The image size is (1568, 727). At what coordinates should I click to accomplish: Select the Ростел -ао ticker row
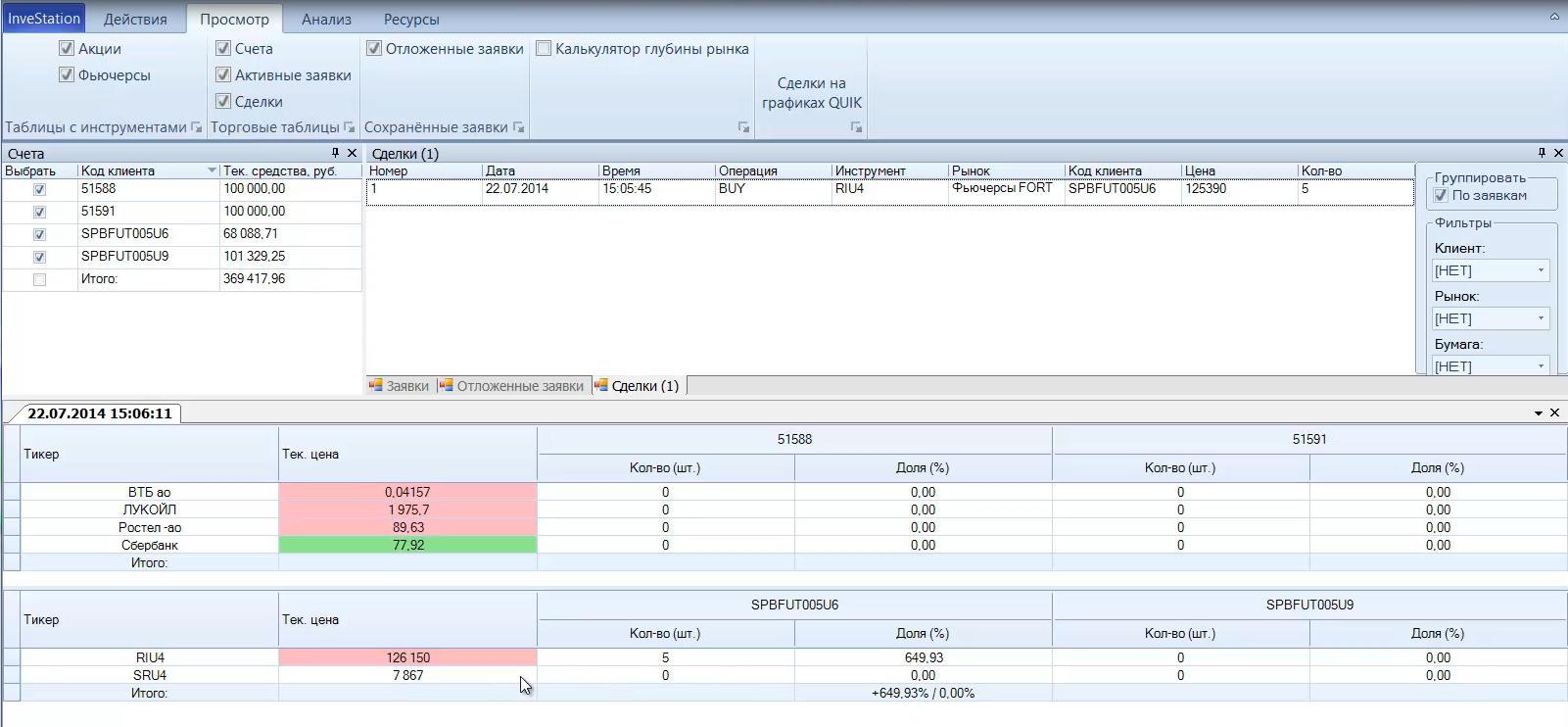150,527
